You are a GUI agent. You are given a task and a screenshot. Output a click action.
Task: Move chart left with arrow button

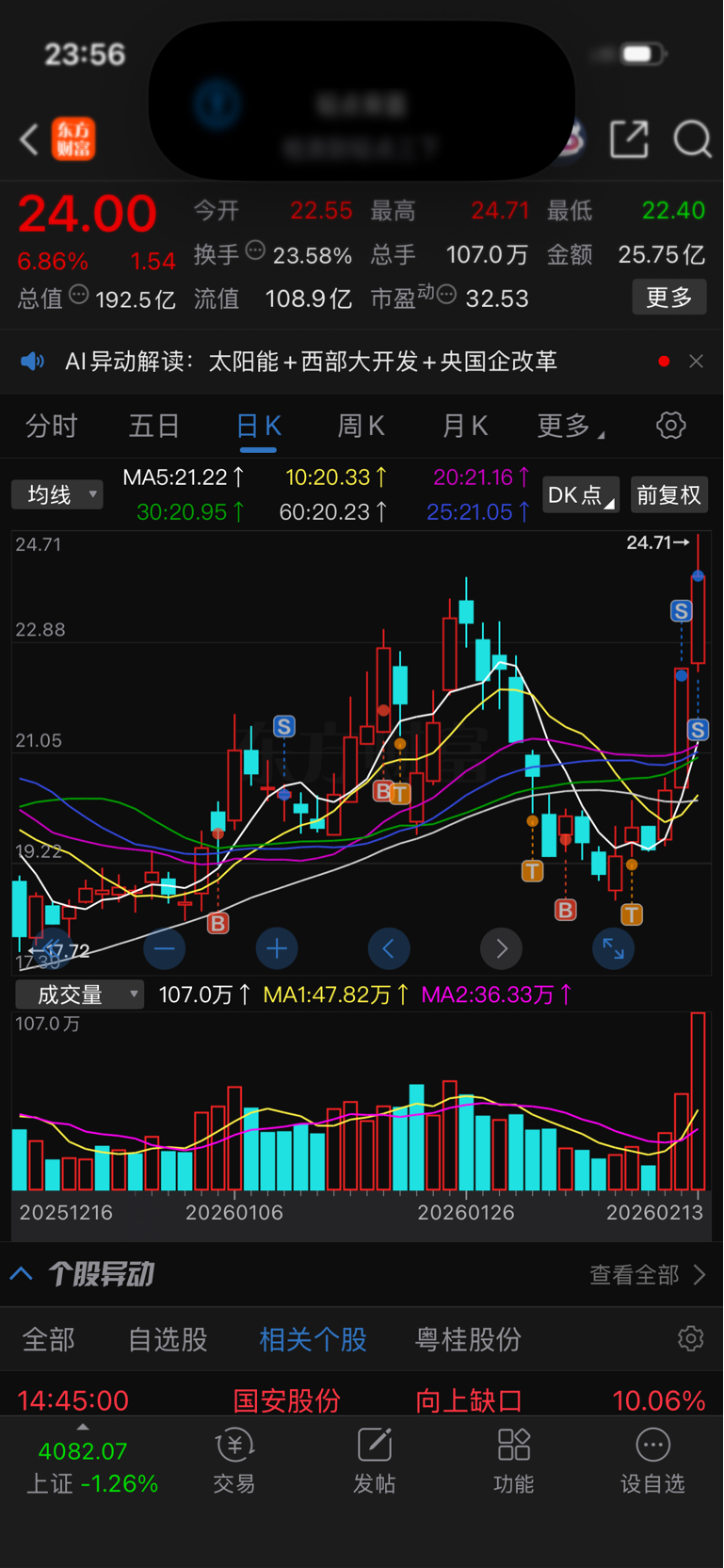tap(389, 948)
